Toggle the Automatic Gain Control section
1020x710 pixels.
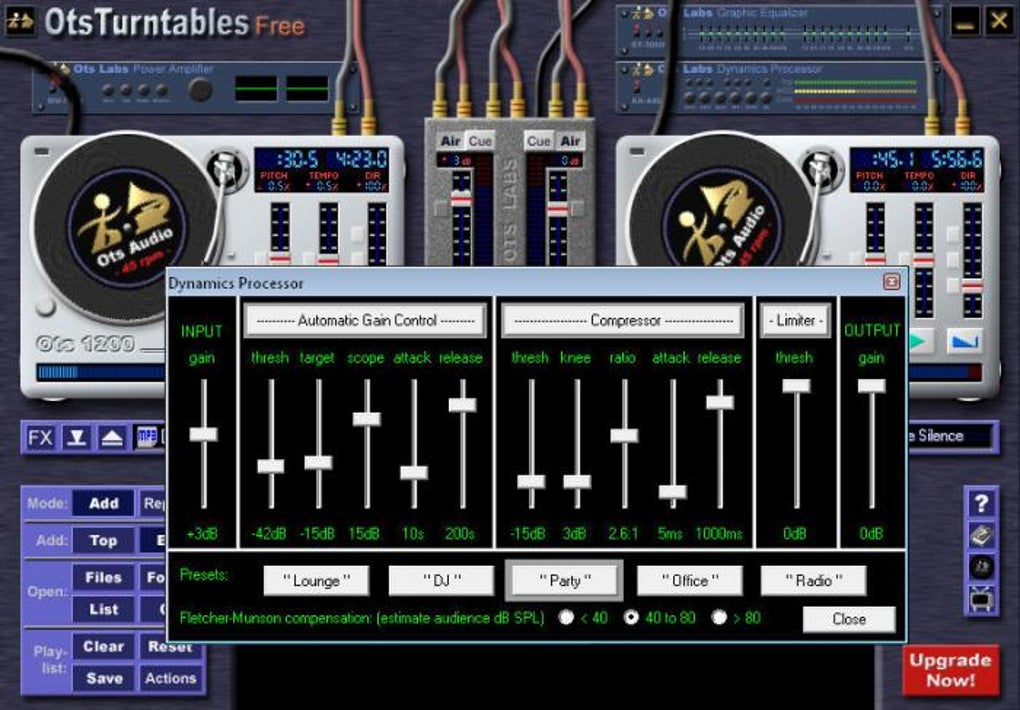coord(366,321)
